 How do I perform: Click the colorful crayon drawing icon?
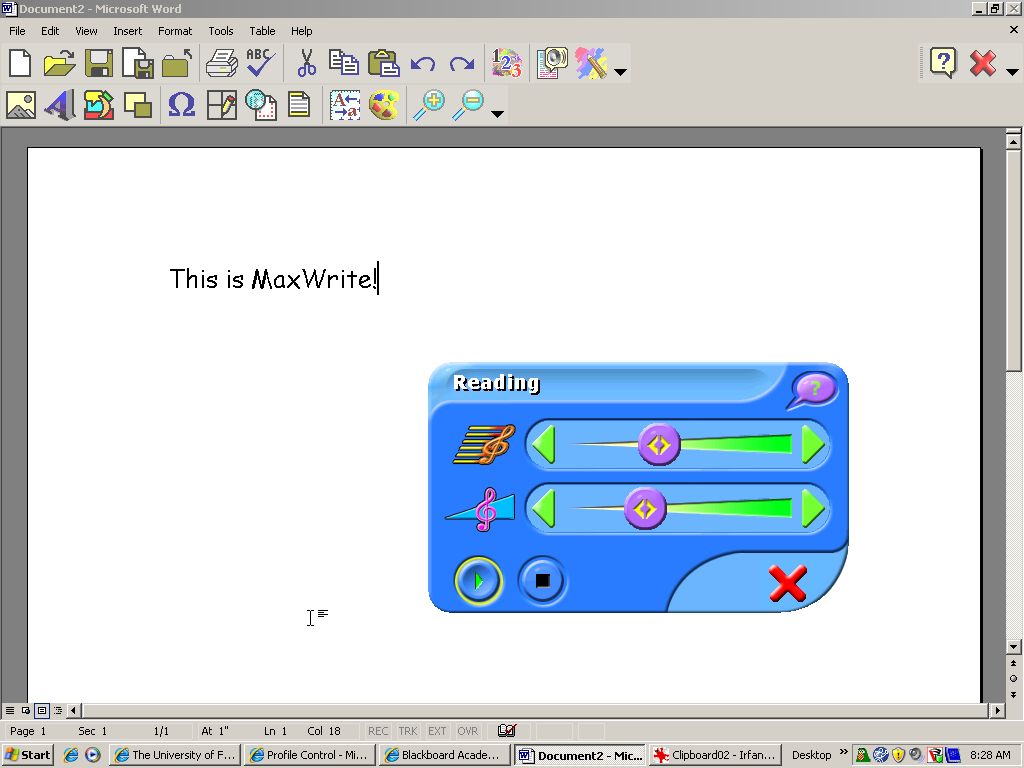point(591,64)
